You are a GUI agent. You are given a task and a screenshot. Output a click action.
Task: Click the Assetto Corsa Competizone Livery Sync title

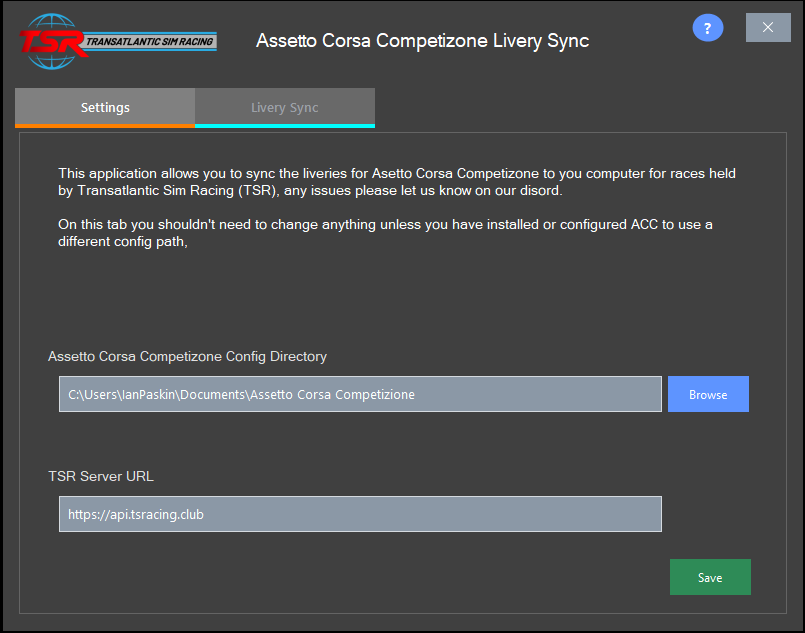point(423,41)
